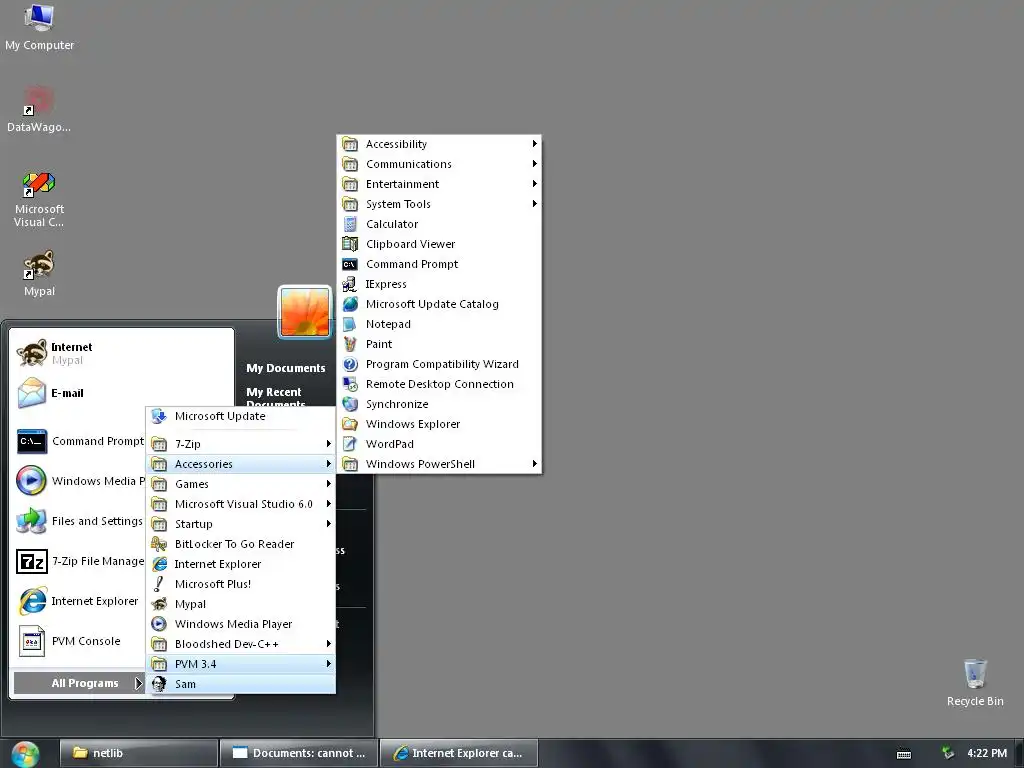Expand the System Tools submenu

pyautogui.click(x=441, y=204)
